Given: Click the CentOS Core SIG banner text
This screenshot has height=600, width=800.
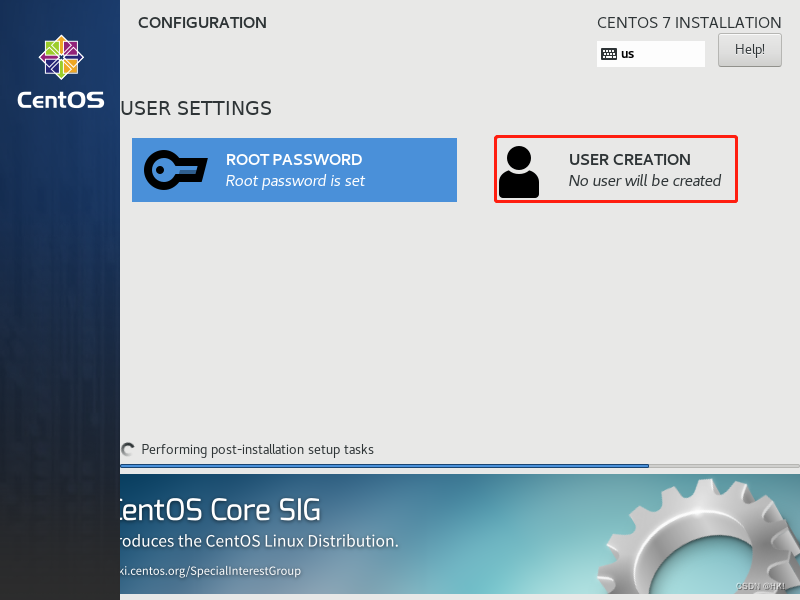Looking at the screenshot, I should click(x=220, y=510).
